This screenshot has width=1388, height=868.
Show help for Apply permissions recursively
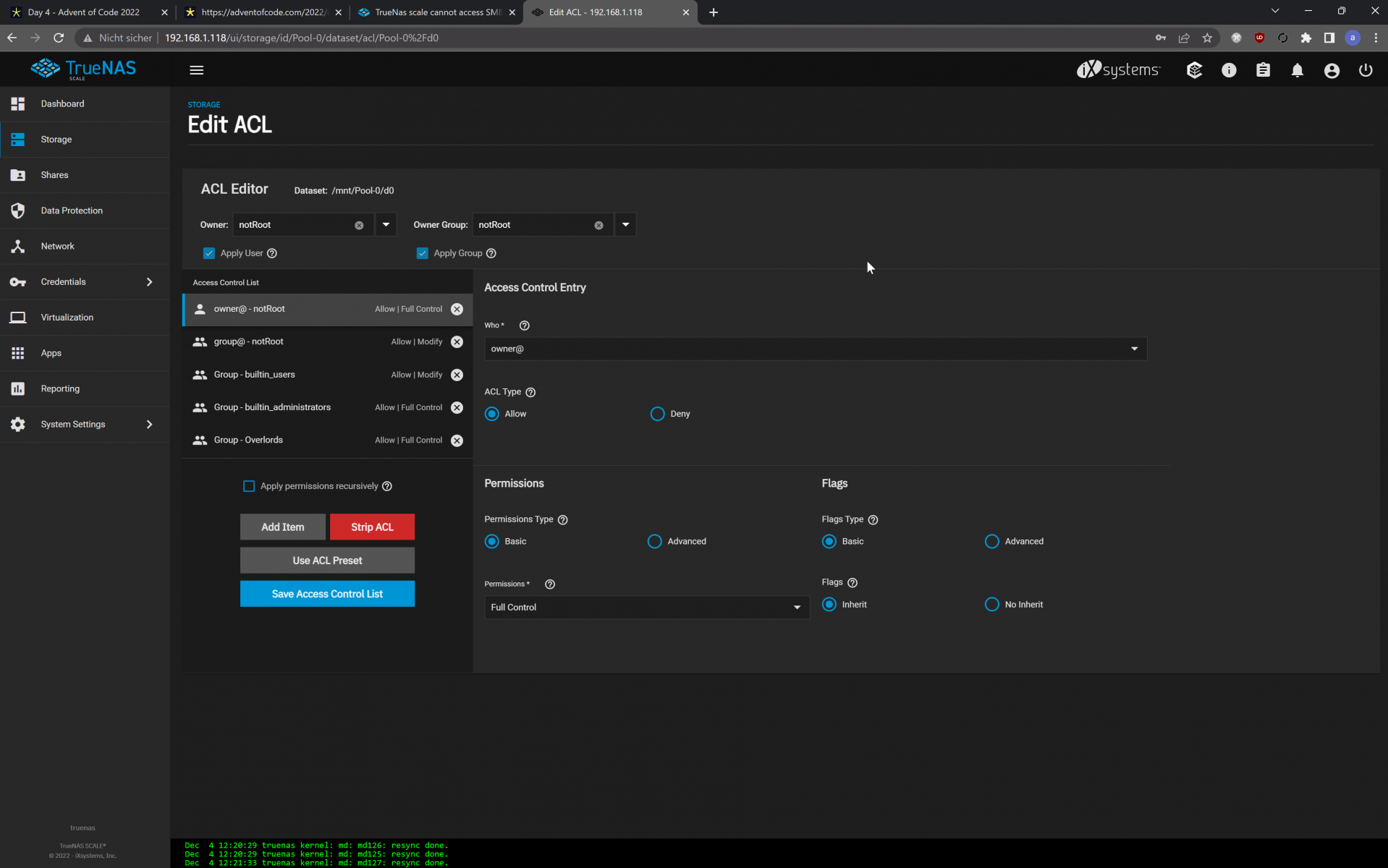(x=387, y=486)
